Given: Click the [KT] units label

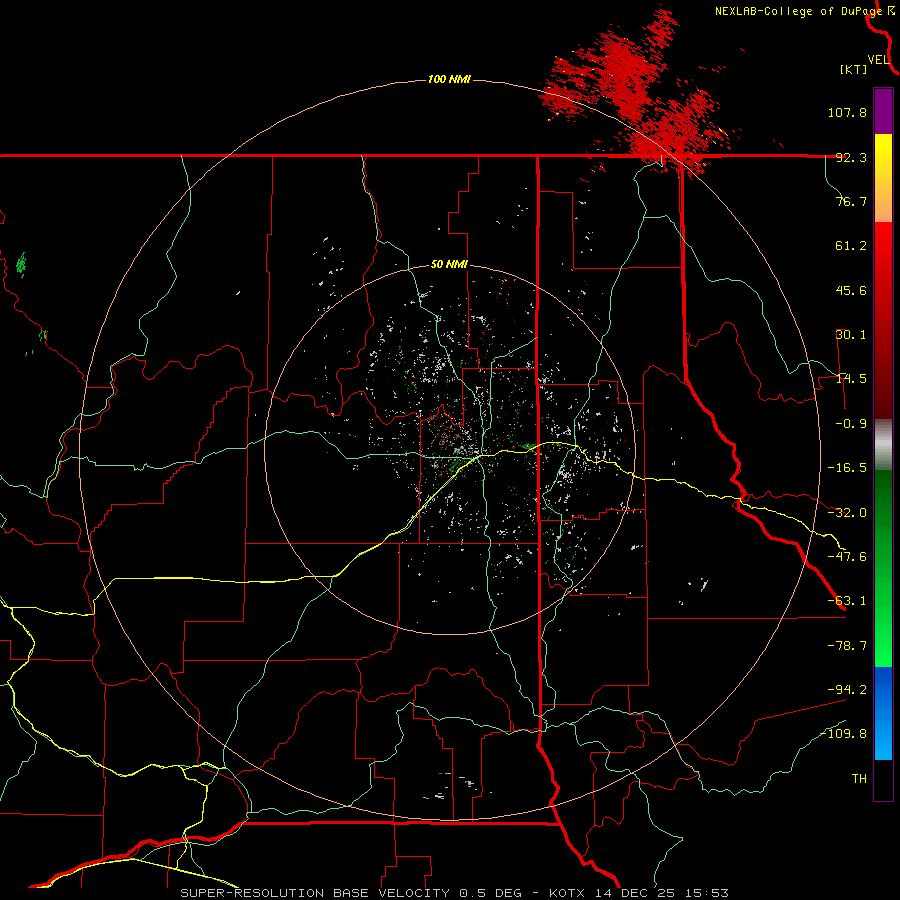Looking at the screenshot, I should click(x=854, y=70).
